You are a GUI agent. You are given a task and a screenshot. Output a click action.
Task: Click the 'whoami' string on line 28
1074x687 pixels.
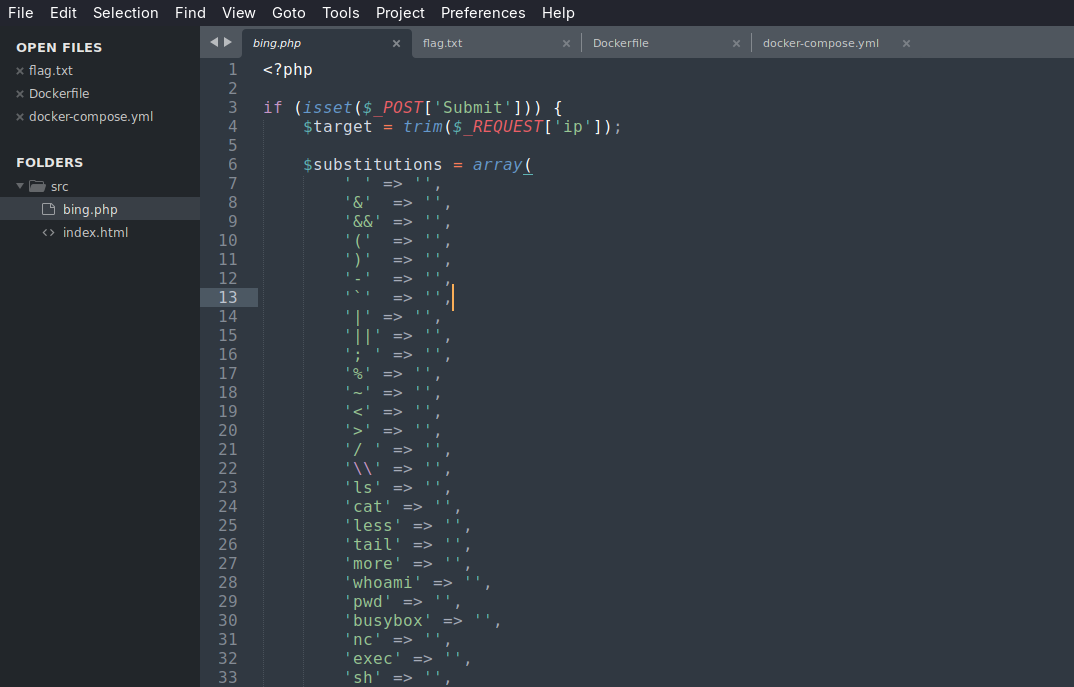pos(383,583)
